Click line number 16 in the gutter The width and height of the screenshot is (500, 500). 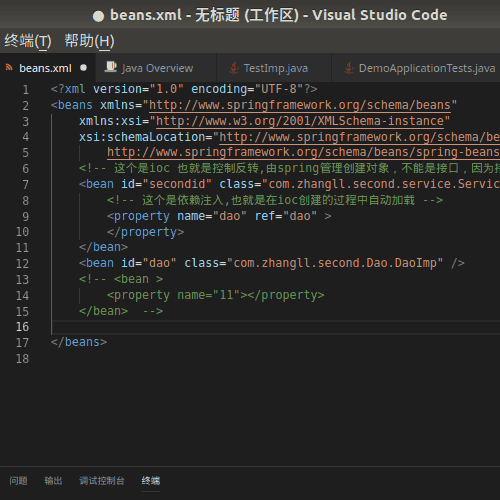pyautogui.click(x=22, y=327)
